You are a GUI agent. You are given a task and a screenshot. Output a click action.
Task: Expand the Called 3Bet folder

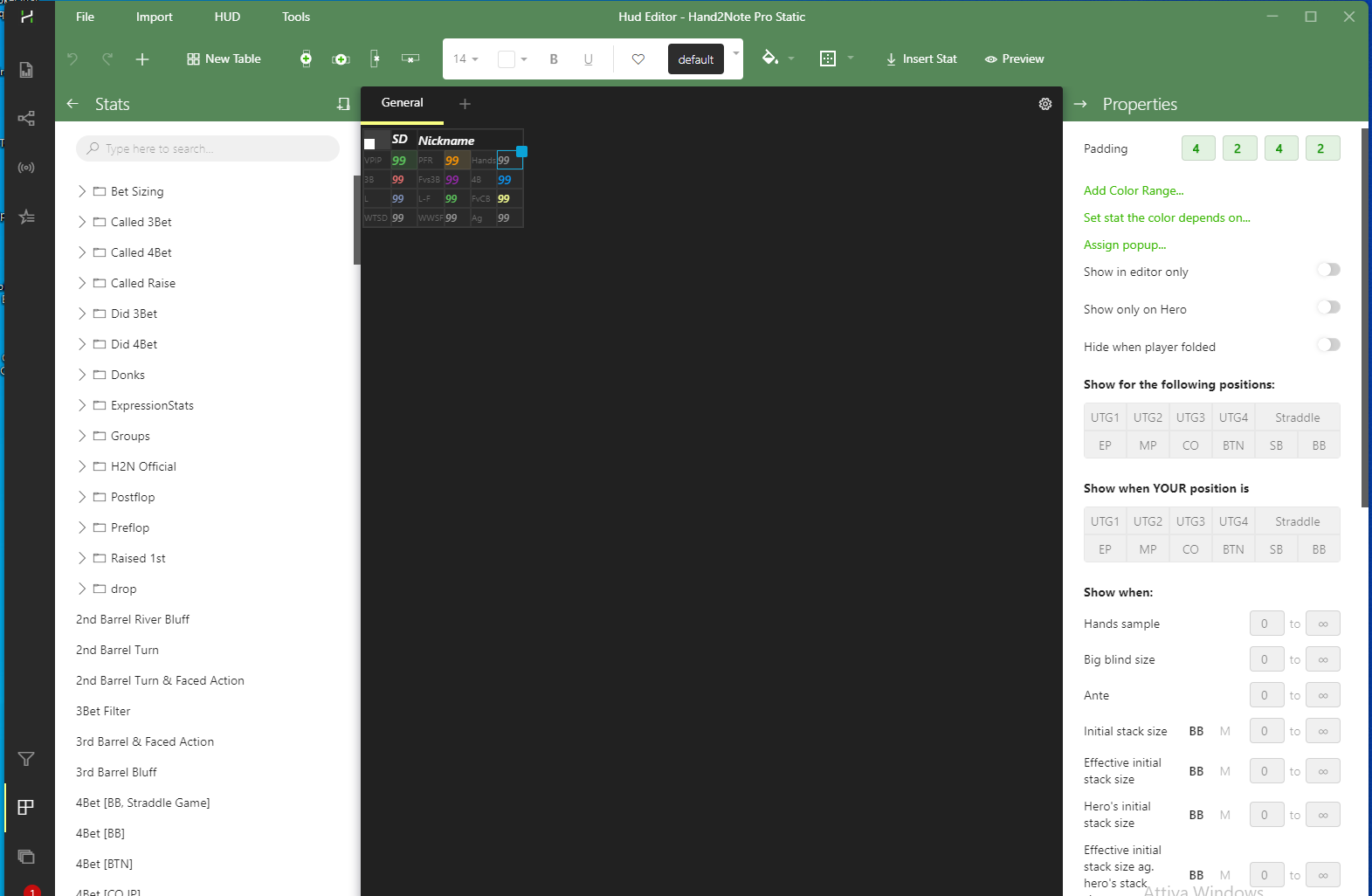point(82,222)
